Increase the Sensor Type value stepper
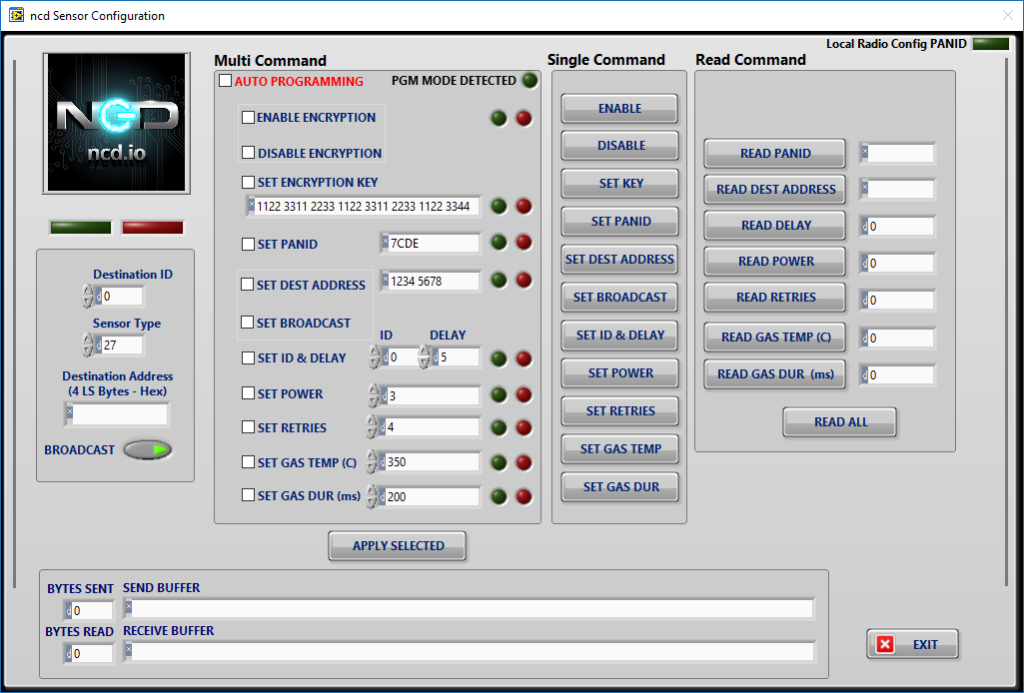1024x693 pixels. click(87, 338)
